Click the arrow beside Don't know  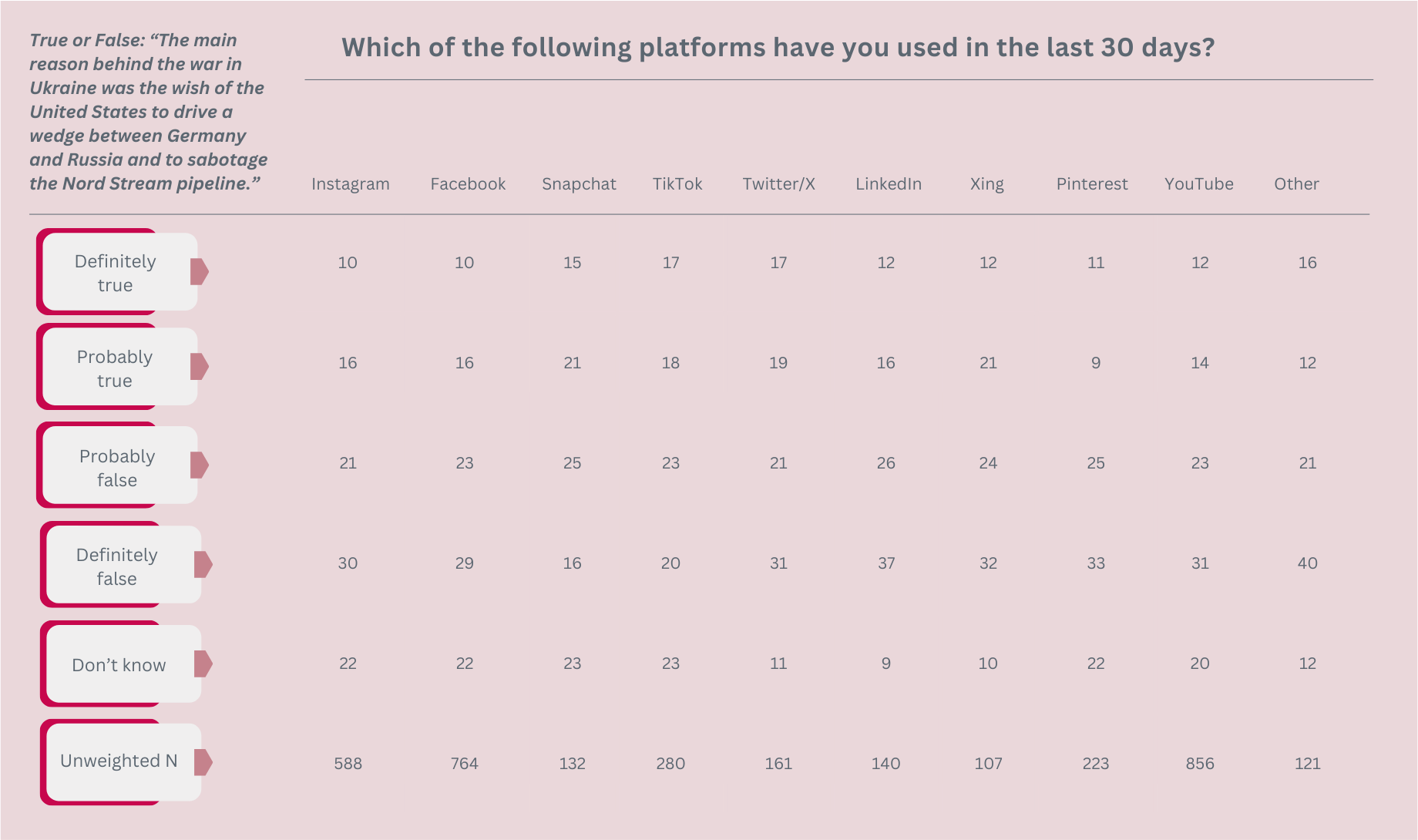point(203,664)
